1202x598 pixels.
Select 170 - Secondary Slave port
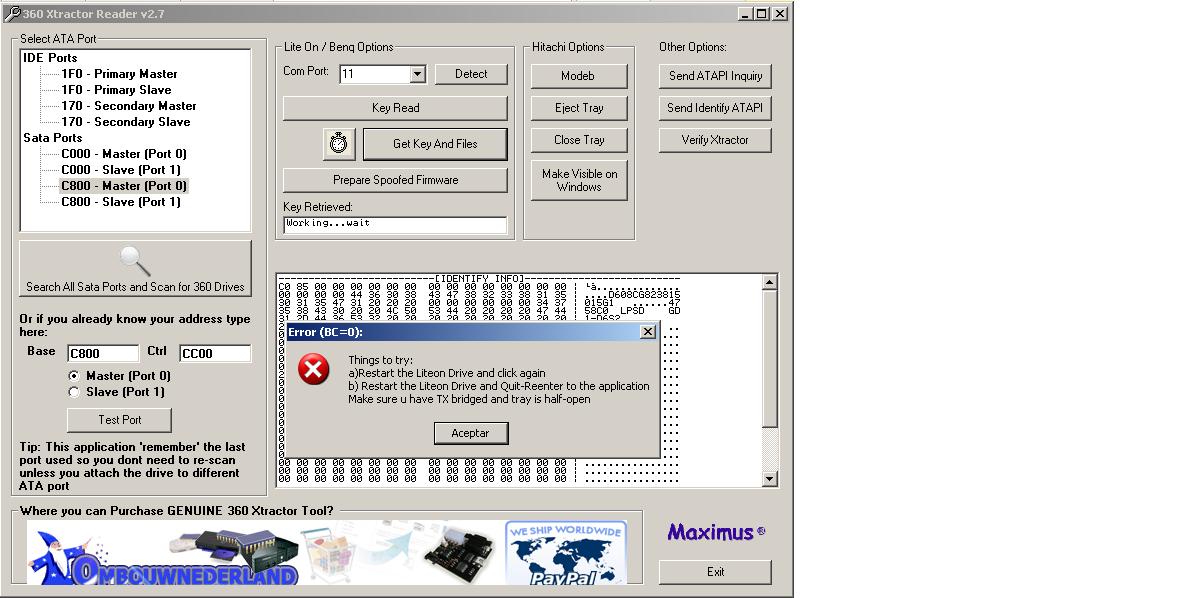coord(125,122)
